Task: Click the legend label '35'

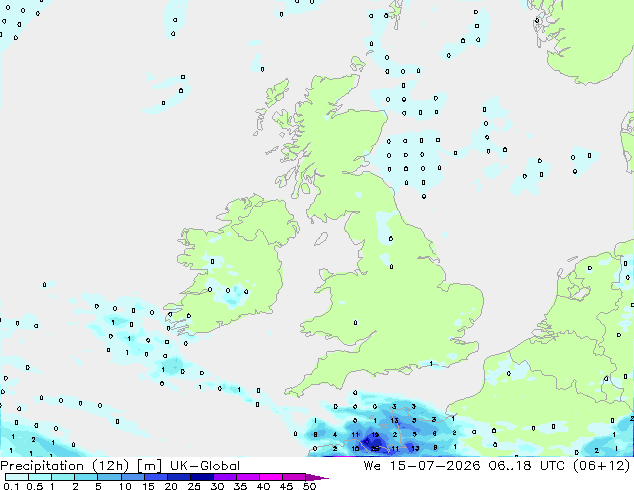Action: 240,486
